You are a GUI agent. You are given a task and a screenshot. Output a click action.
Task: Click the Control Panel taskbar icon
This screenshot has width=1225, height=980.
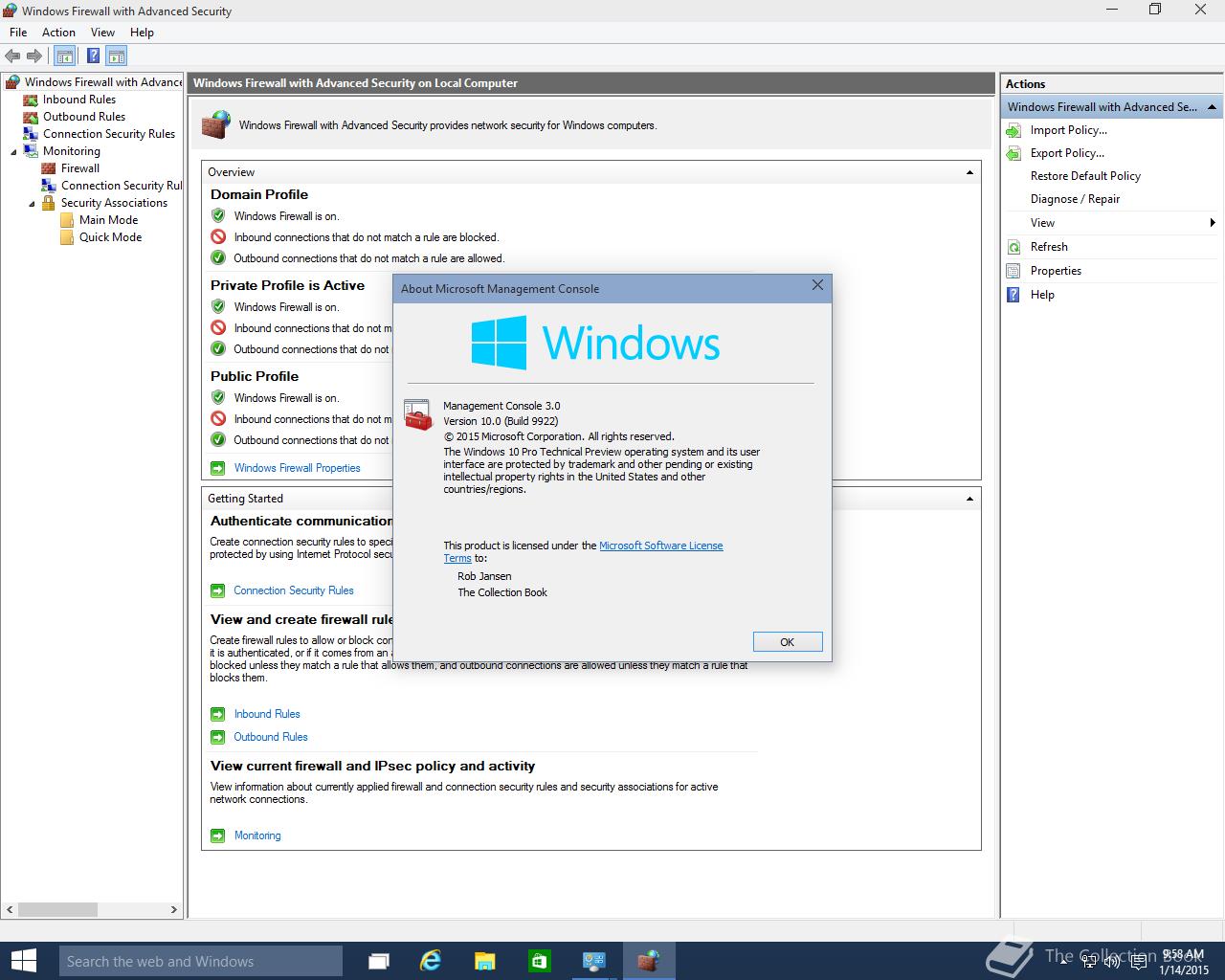click(x=593, y=961)
